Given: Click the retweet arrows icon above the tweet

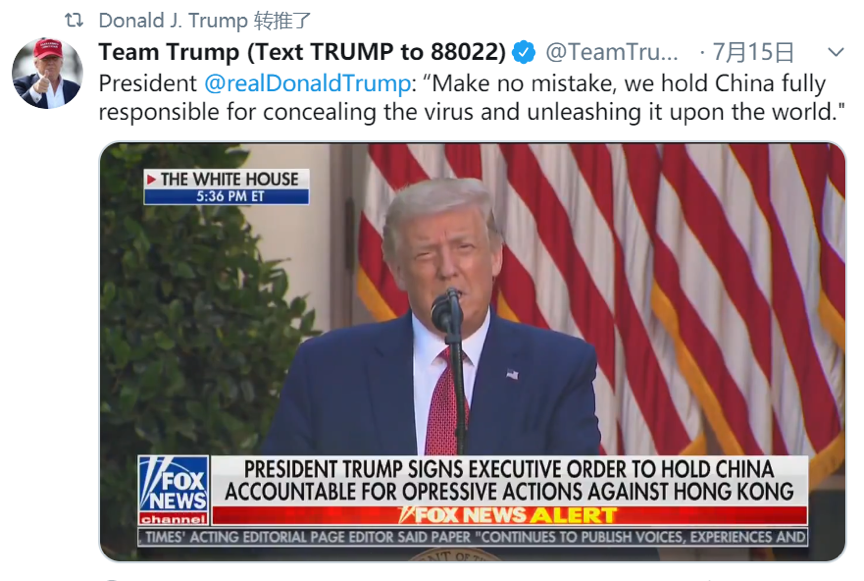Looking at the screenshot, I should tap(74, 20).
